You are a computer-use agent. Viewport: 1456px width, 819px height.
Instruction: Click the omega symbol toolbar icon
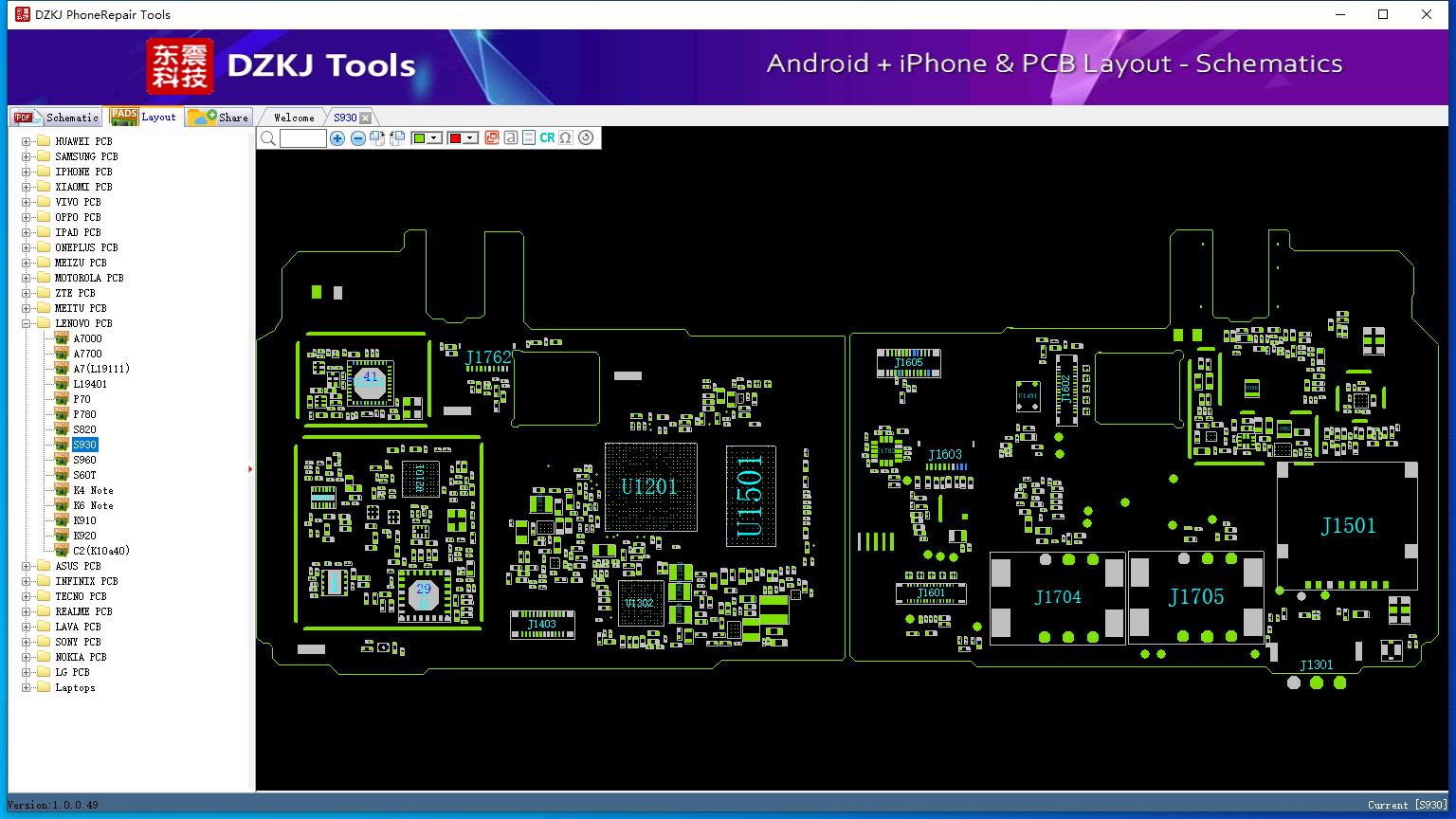pos(566,138)
